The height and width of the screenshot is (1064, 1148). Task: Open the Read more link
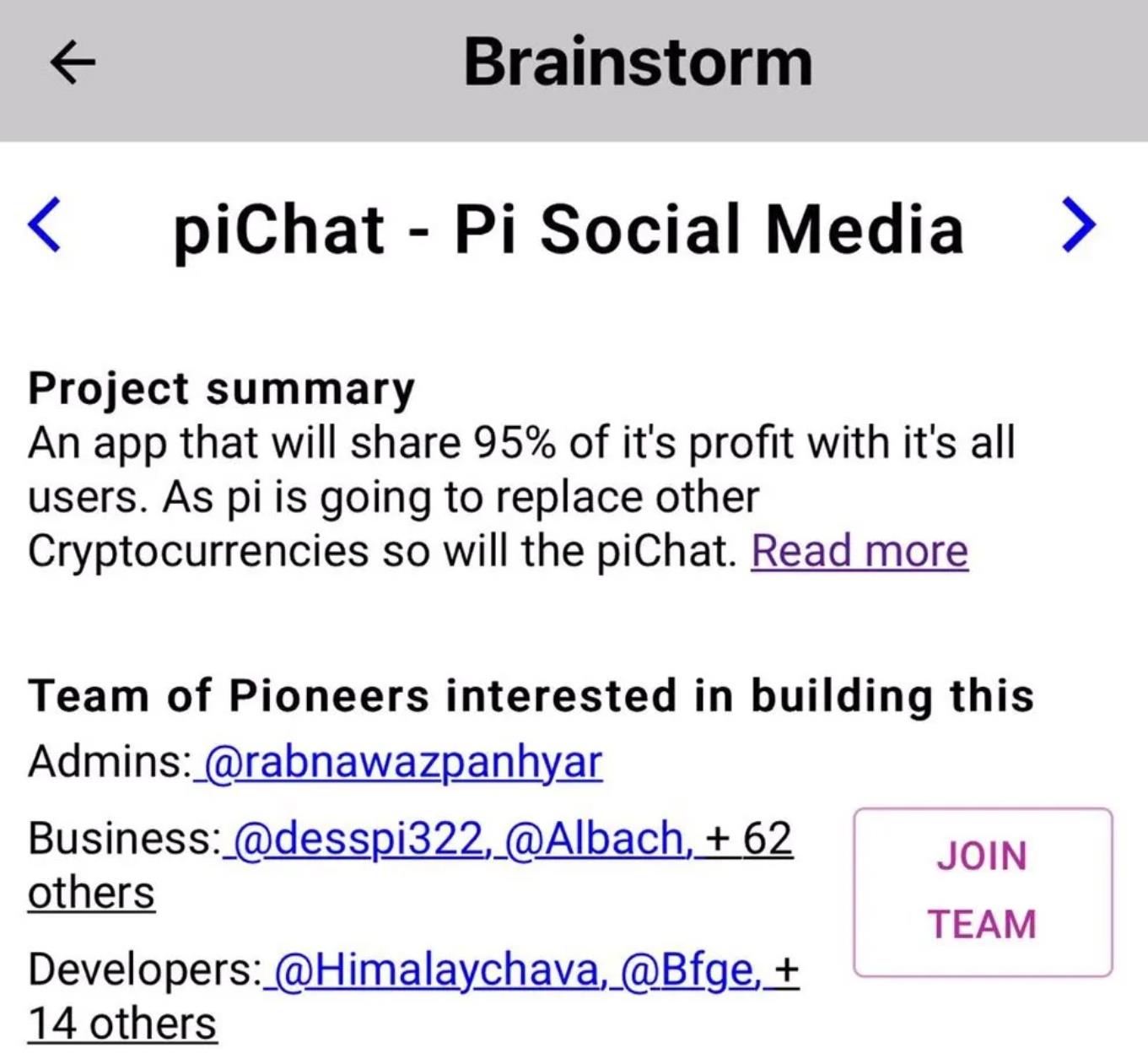(860, 551)
